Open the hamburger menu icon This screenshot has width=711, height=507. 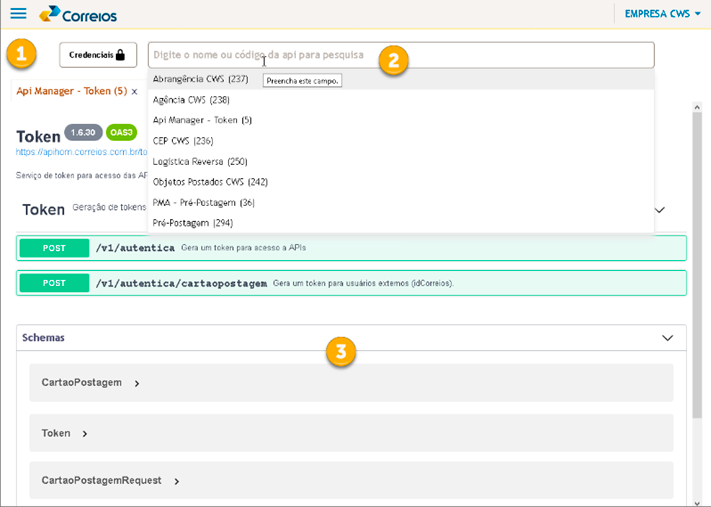[x=18, y=13]
